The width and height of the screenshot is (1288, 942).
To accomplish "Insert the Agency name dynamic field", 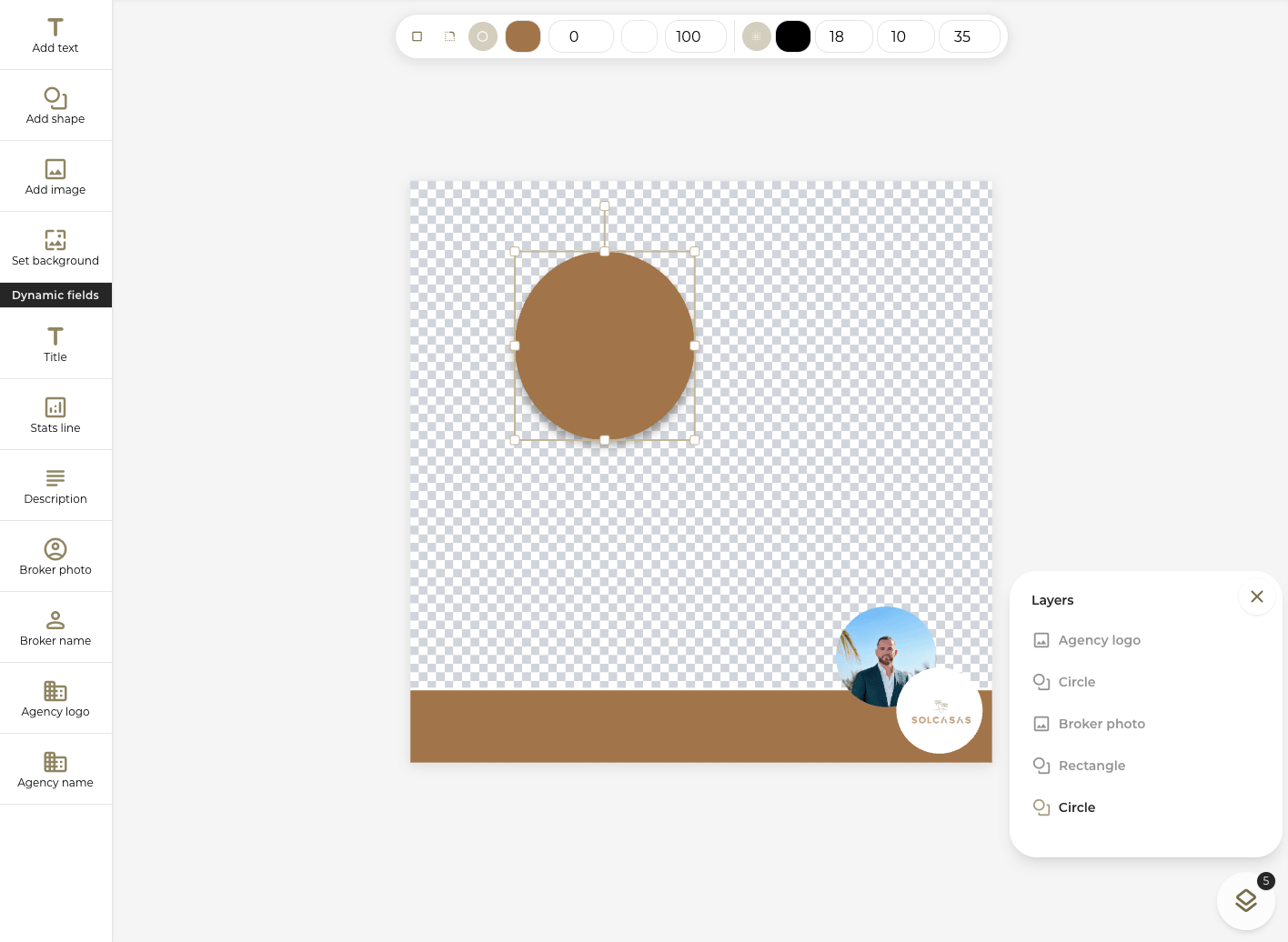I will pos(55,769).
